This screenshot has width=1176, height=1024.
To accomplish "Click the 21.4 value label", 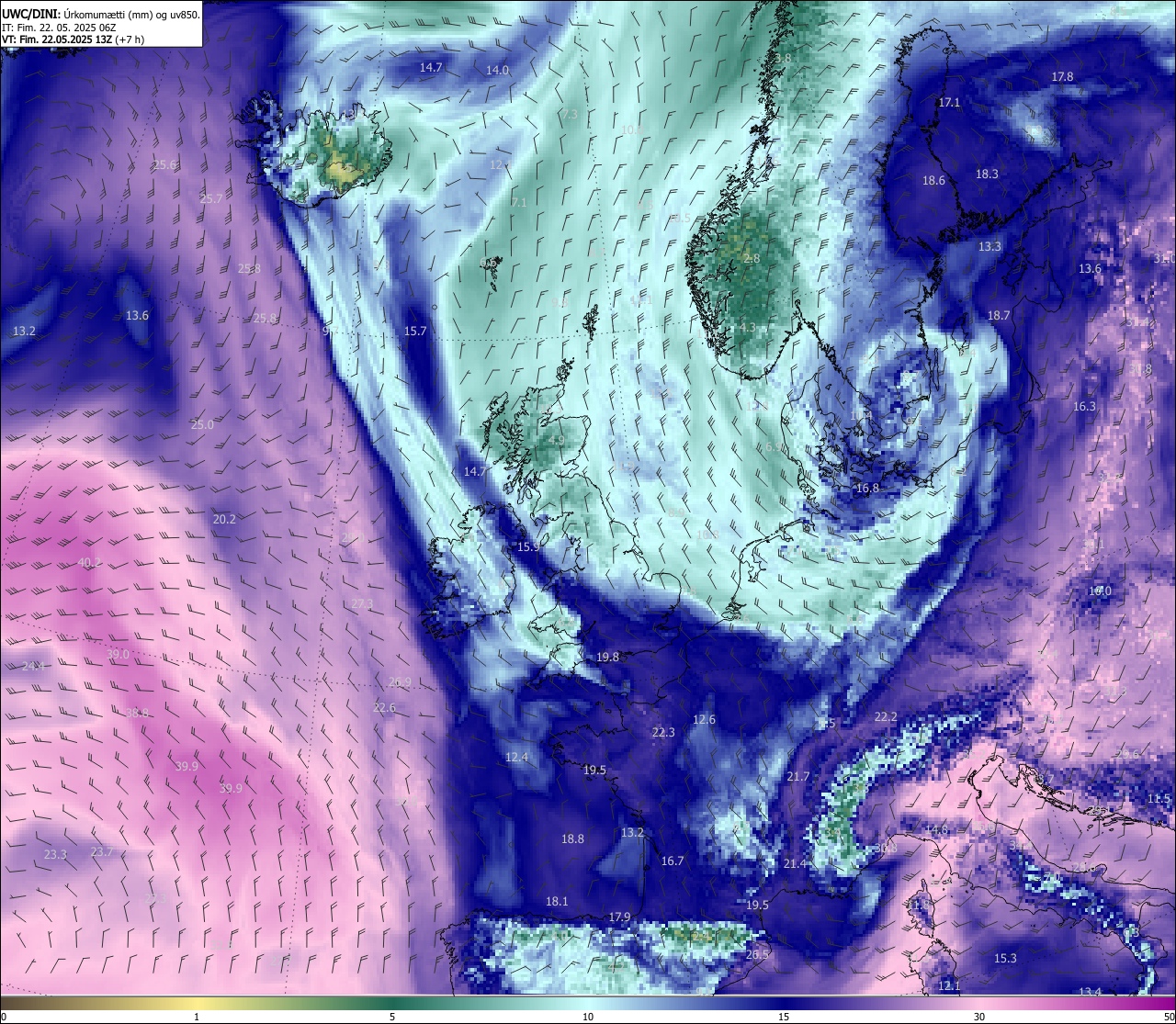I will coord(795,863).
